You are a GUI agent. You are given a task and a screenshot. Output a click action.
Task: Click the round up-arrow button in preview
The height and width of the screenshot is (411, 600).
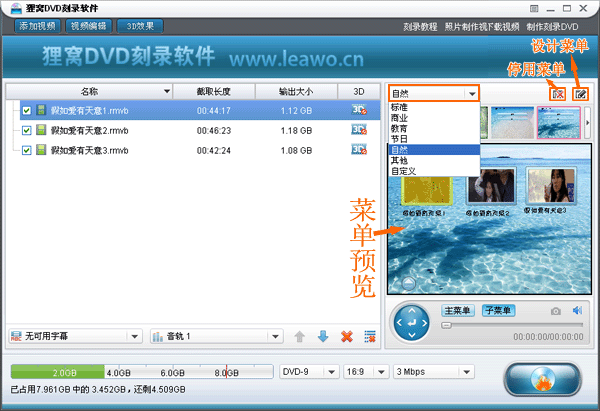point(409,284)
